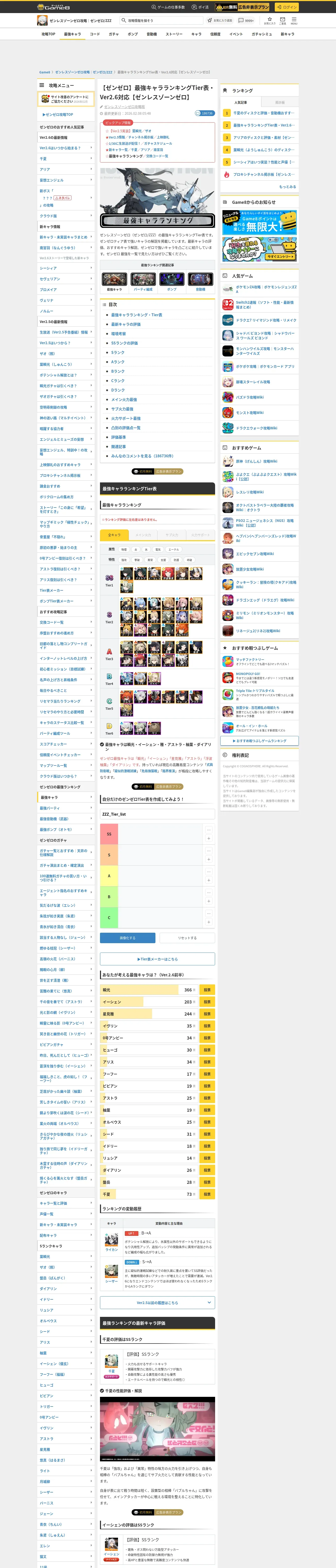
Task: Open 最強キャラ related article thumbnail
Action: tap(115, 279)
